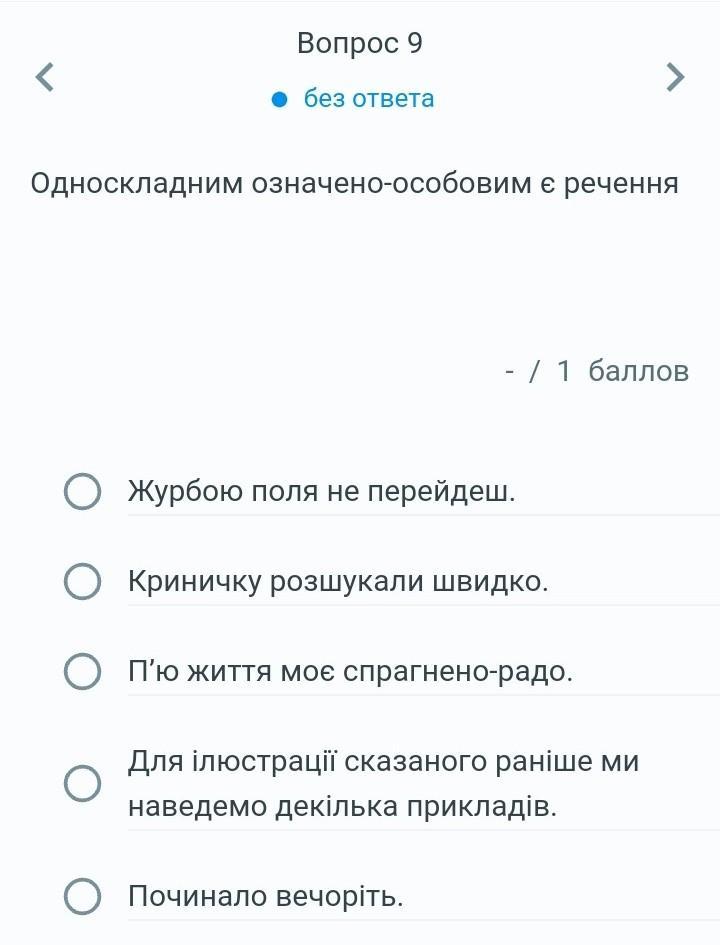Click the word 'баллов' in the score

pyautogui.click(x=639, y=372)
